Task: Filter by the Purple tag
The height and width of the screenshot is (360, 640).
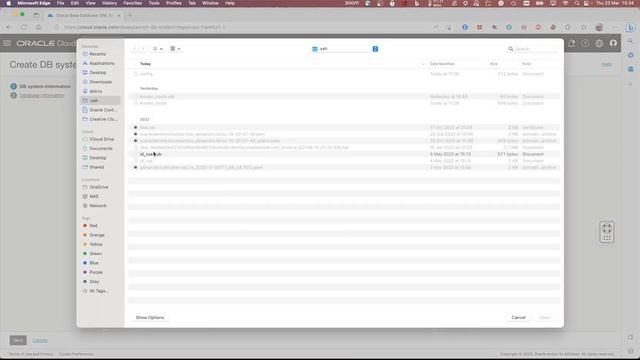Action: click(96, 272)
